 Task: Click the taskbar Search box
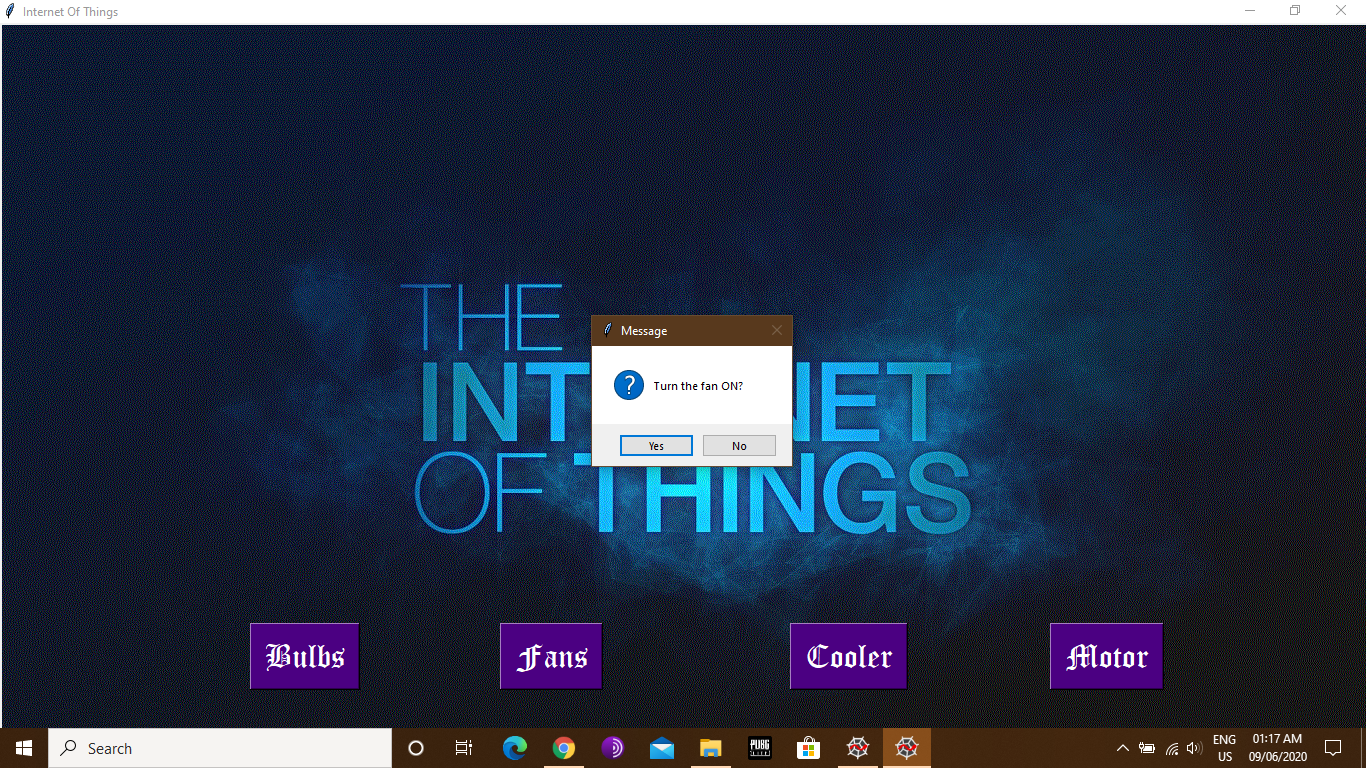pos(220,748)
